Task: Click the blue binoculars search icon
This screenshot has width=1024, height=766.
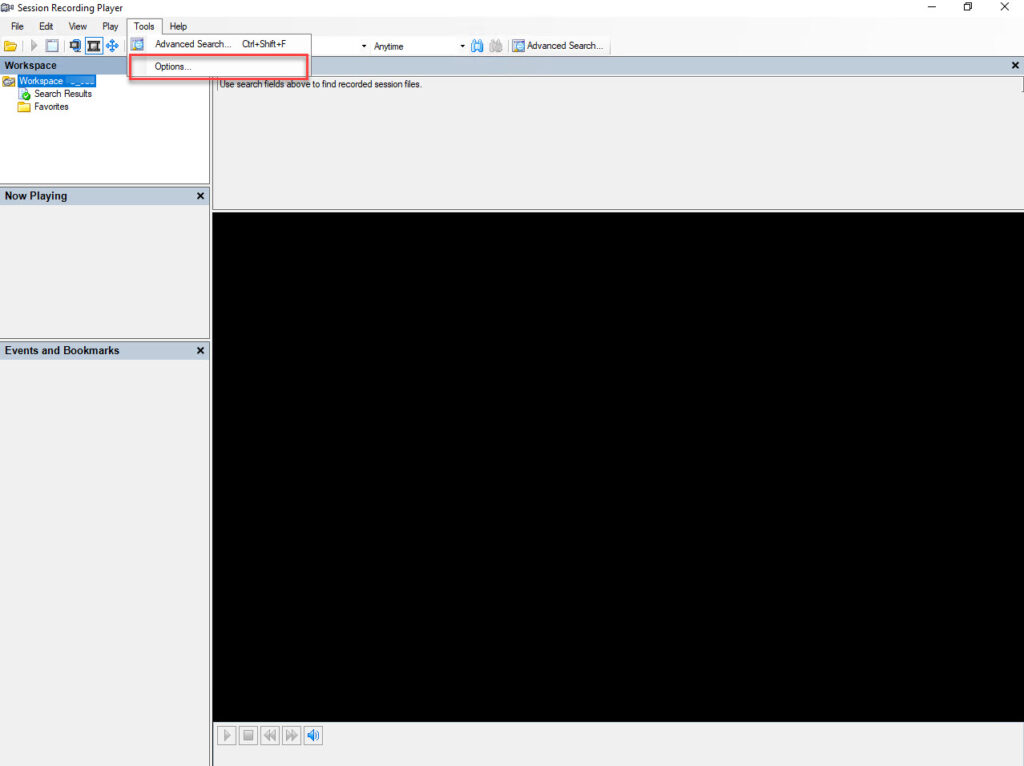Action: click(x=477, y=46)
